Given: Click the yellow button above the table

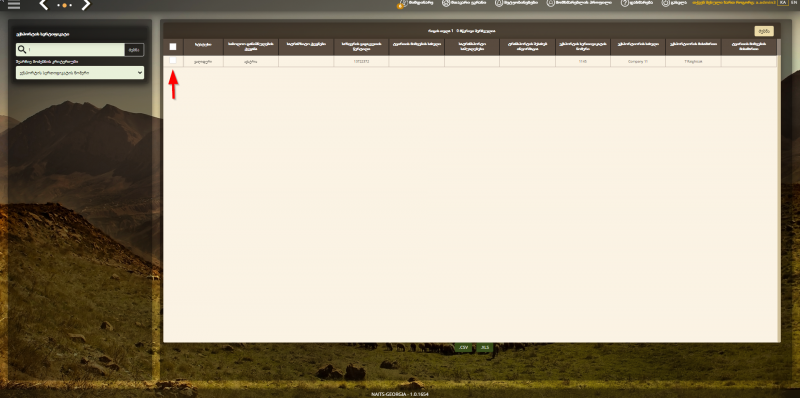Looking at the screenshot, I should pos(764,31).
